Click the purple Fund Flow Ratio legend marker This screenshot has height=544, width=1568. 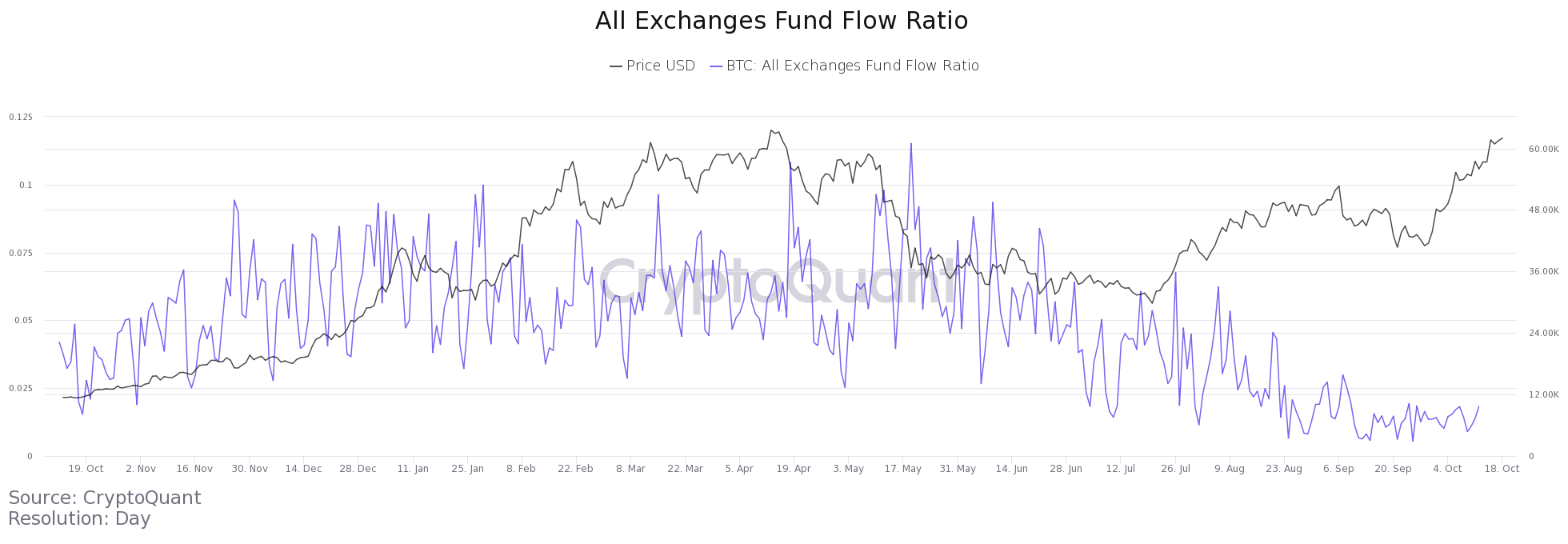[716, 66]
